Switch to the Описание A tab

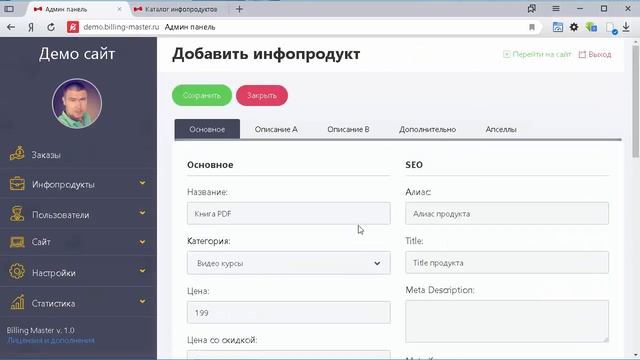tap(276, 129)
